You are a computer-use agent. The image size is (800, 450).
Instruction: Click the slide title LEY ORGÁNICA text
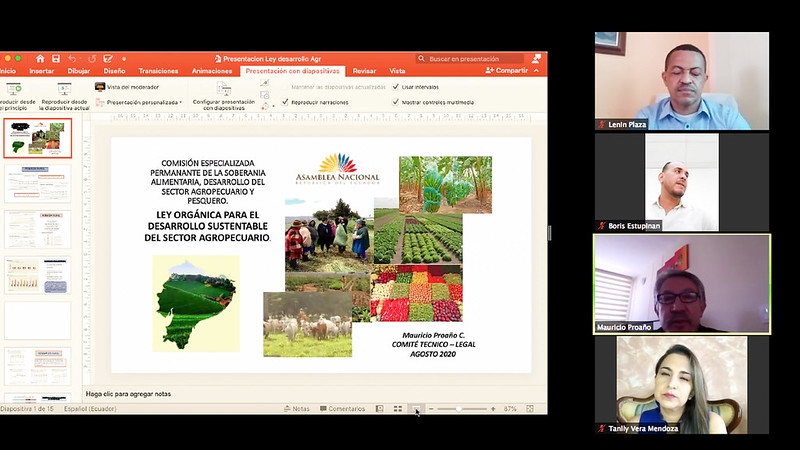pyautogui.click(x=208, y=226)
